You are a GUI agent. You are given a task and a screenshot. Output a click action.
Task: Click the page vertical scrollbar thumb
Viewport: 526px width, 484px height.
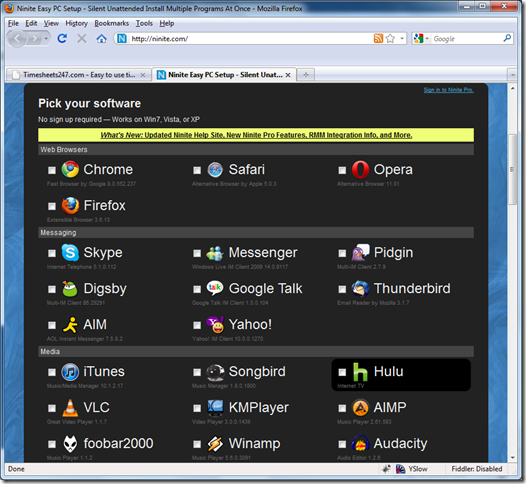click(512, 169)
